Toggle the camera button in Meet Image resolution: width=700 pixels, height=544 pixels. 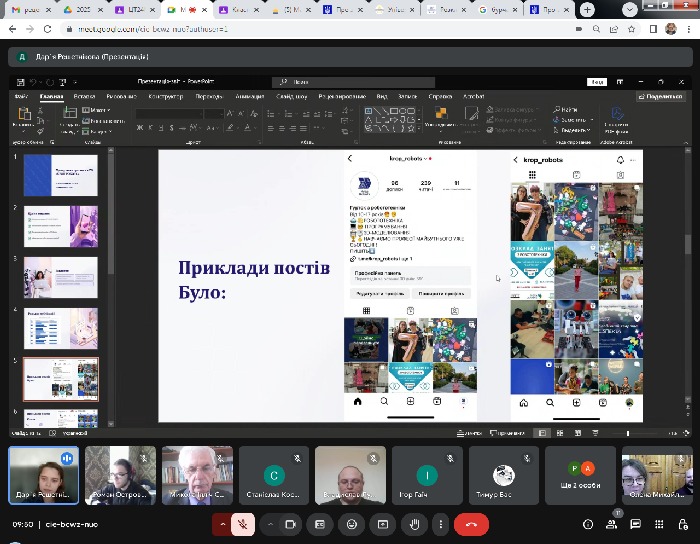(x=291, y=523)
